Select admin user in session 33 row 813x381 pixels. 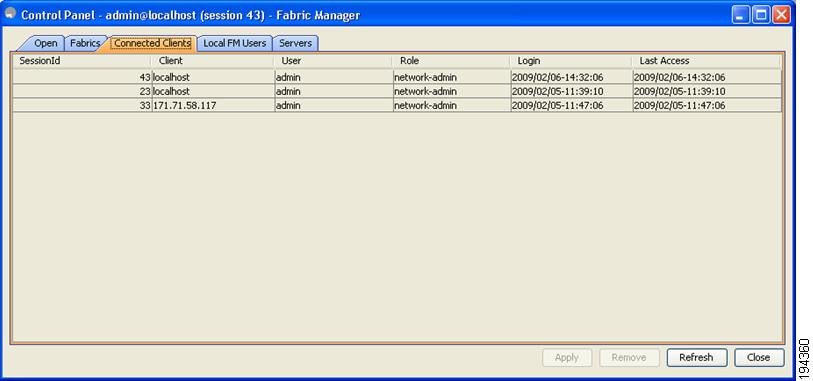(x=333, y=105)
